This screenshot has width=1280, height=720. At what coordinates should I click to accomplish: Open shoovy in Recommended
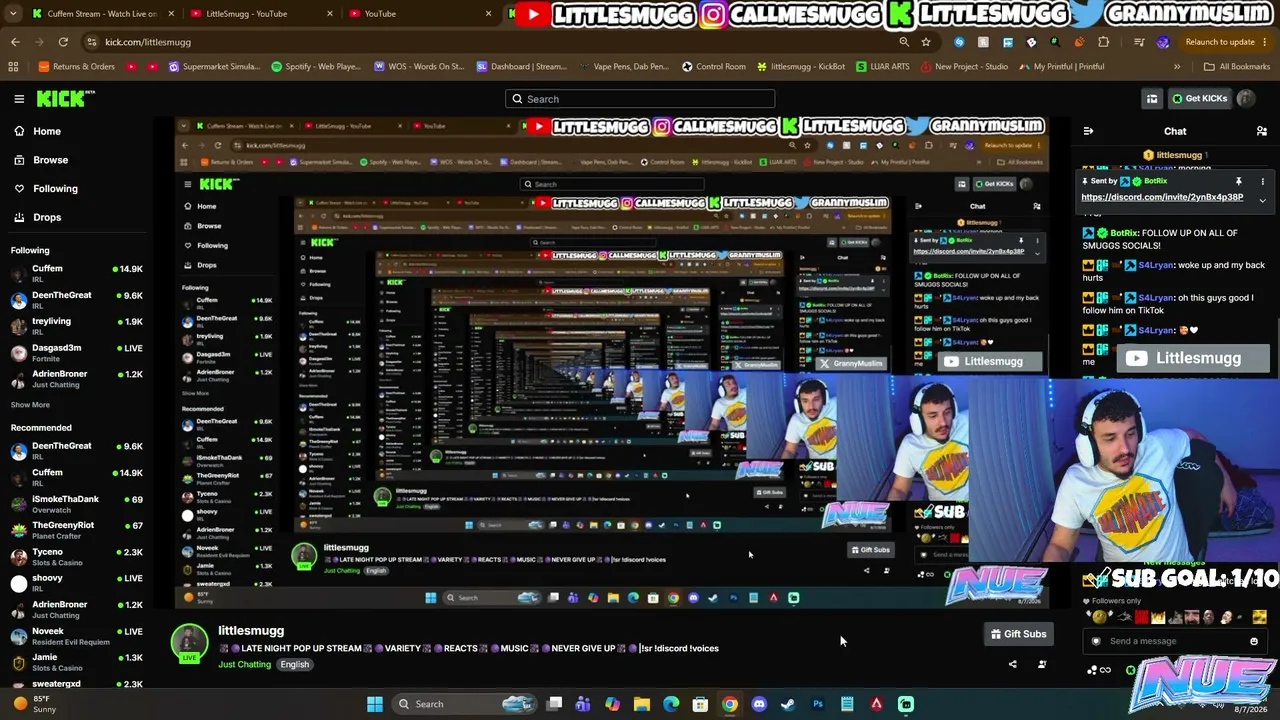[x=76, y=583]
